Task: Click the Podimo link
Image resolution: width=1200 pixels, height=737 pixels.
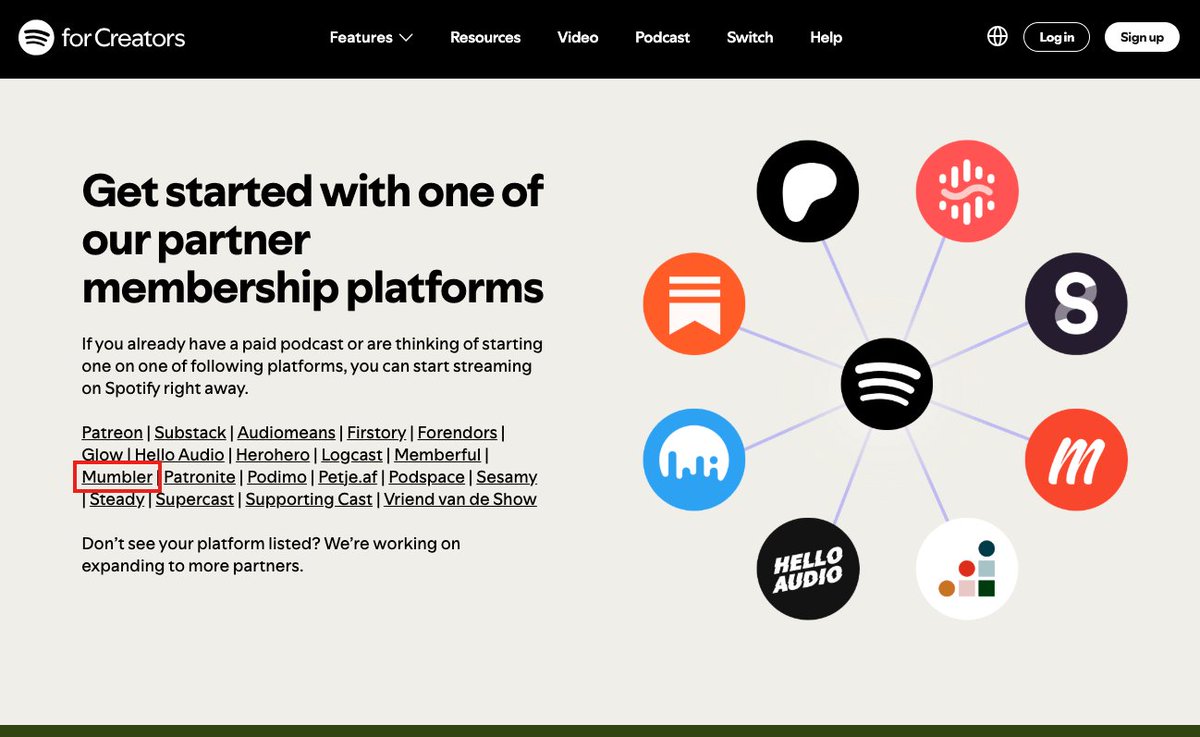Action: (x=277, y=477)
